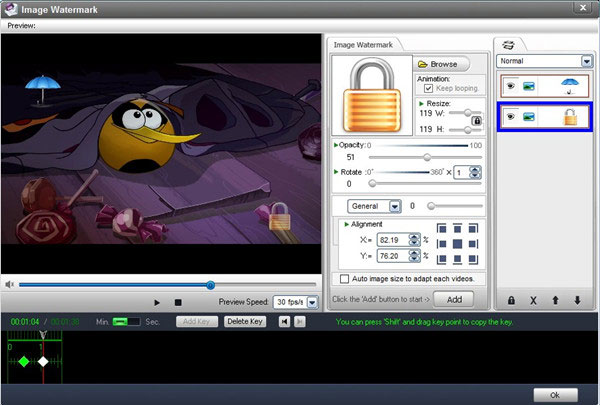Click the Add Key button

197,321
